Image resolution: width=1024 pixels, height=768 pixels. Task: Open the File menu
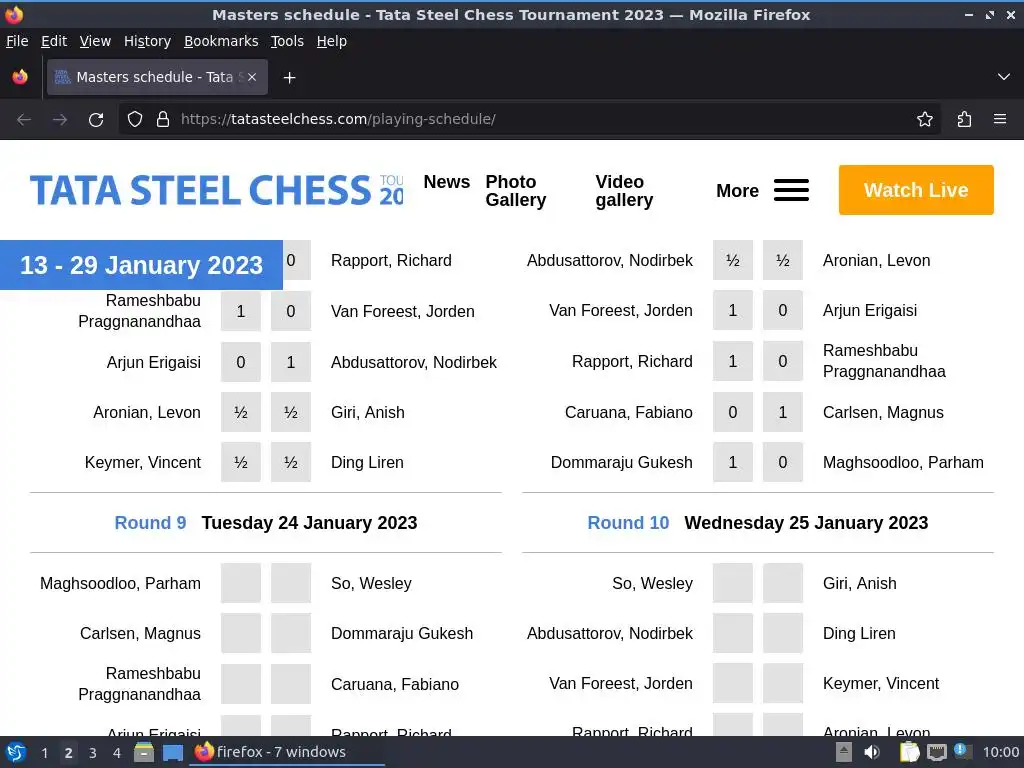[17, 41]
